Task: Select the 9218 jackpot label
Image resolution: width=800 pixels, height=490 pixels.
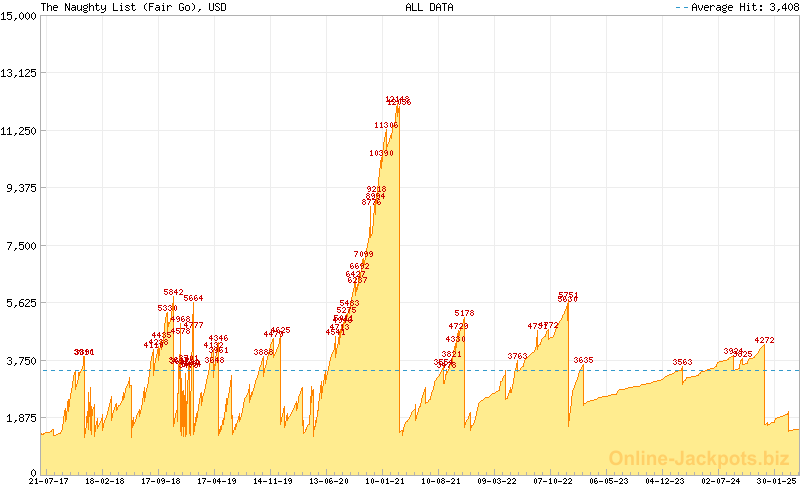Action: click(376, 189)
